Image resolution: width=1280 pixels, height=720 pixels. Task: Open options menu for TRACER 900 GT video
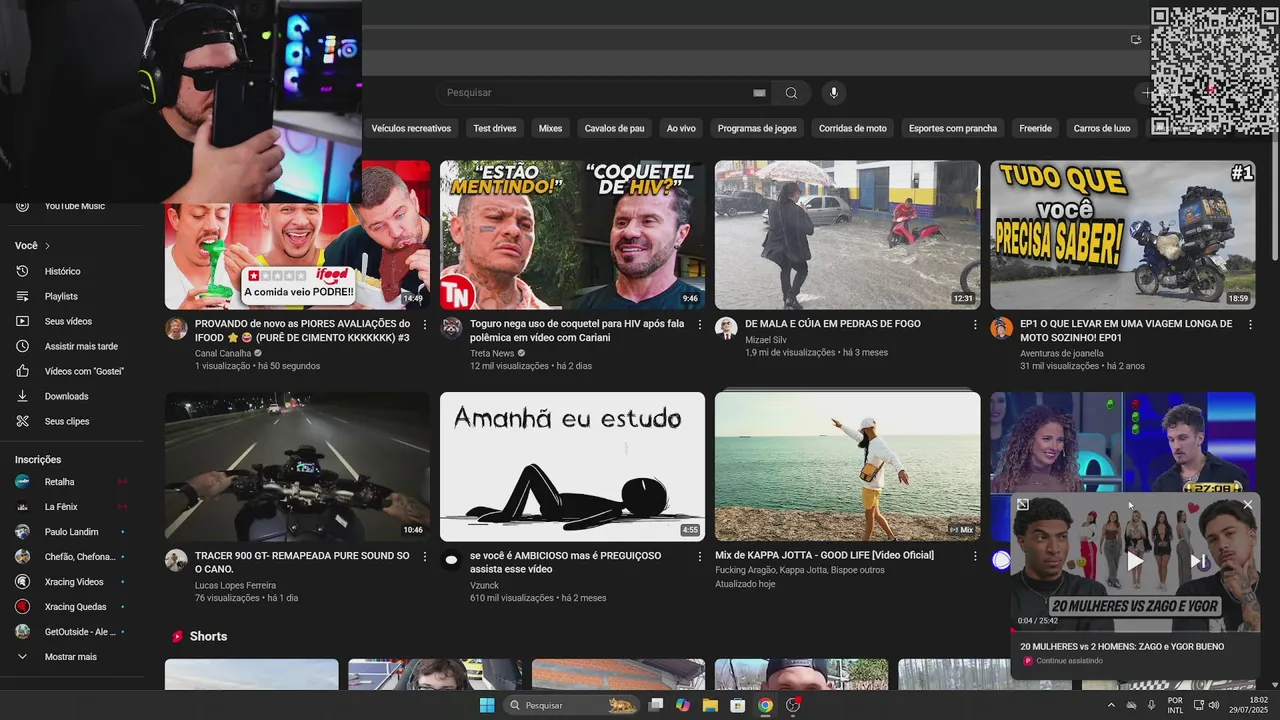(425, 556)
